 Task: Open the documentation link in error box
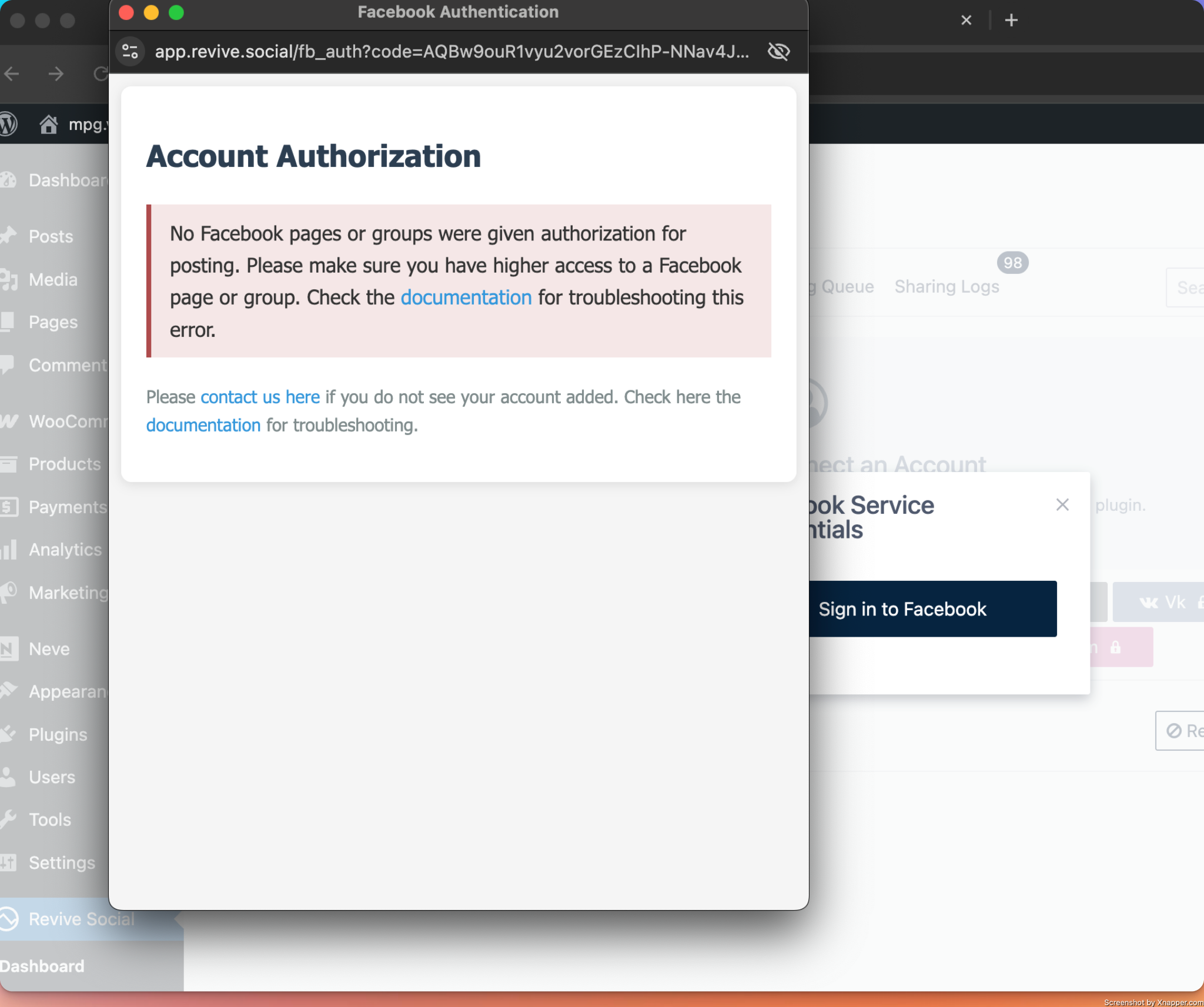(466, 298)
